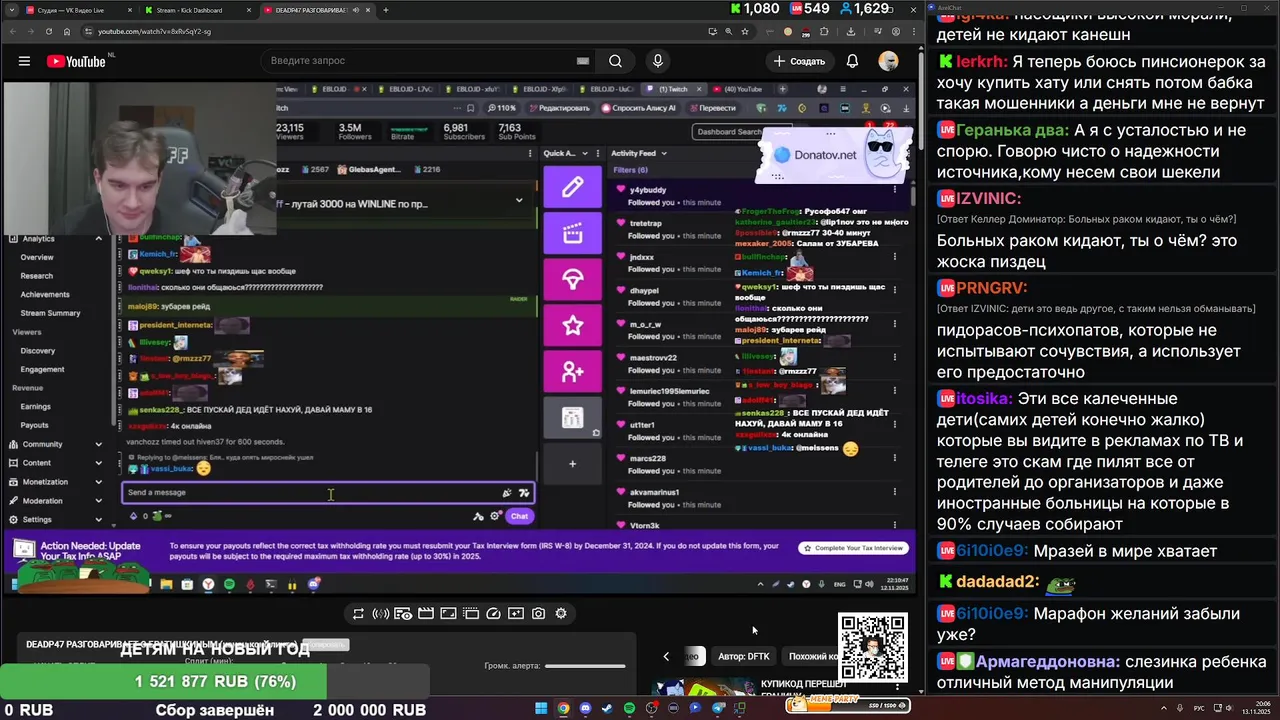Screen dimensions: 1280x720
Task: Open Spotify from the Windows taskbar
Action: [x=629, y=709]
